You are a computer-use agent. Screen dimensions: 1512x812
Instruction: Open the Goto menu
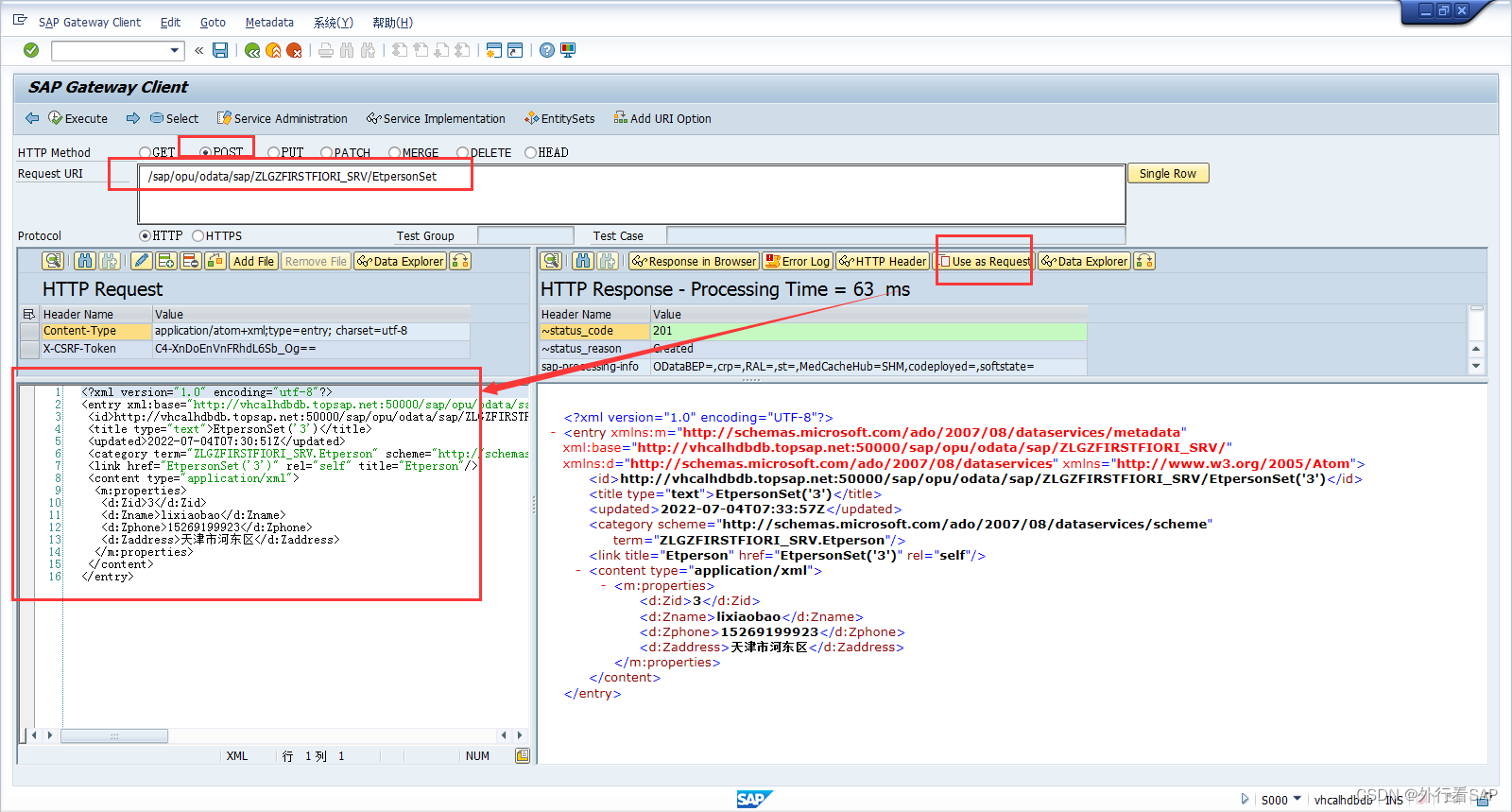point(213,22)
